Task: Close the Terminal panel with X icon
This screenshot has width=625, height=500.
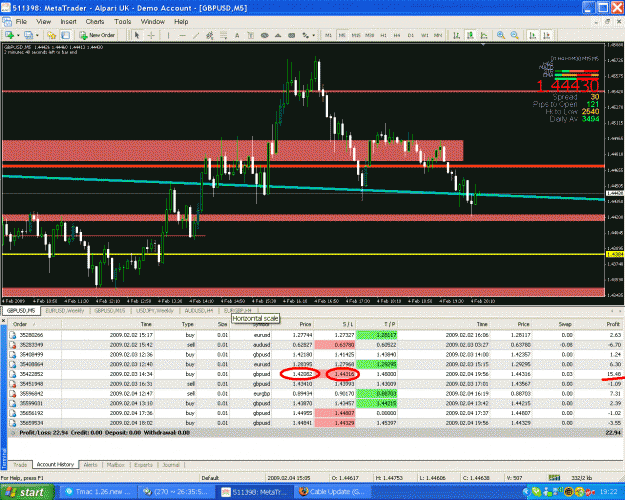Action: click(x=3, y=320)
